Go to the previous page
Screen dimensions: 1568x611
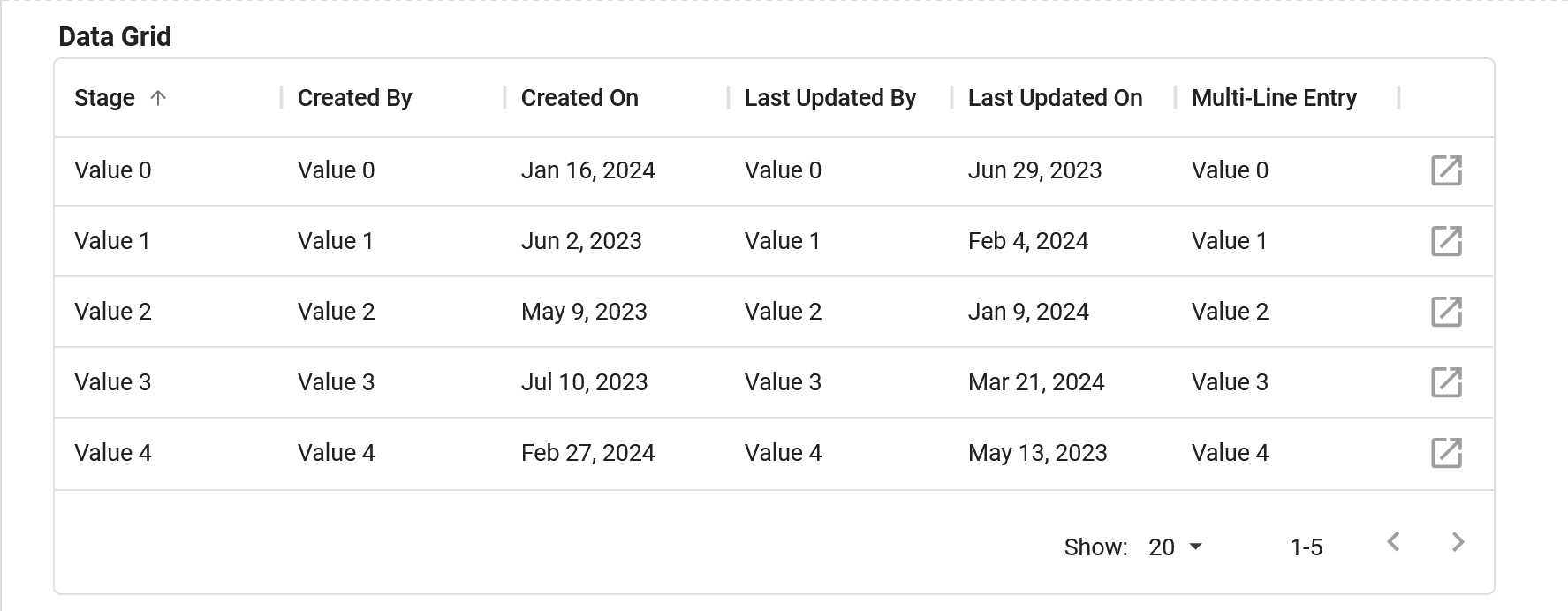click(x=1393, y=542)
